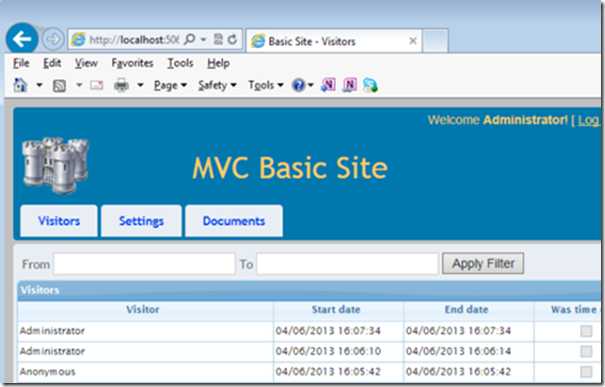Click the Log off link
The image size is (605, 387).
click(x=588, y=120)
